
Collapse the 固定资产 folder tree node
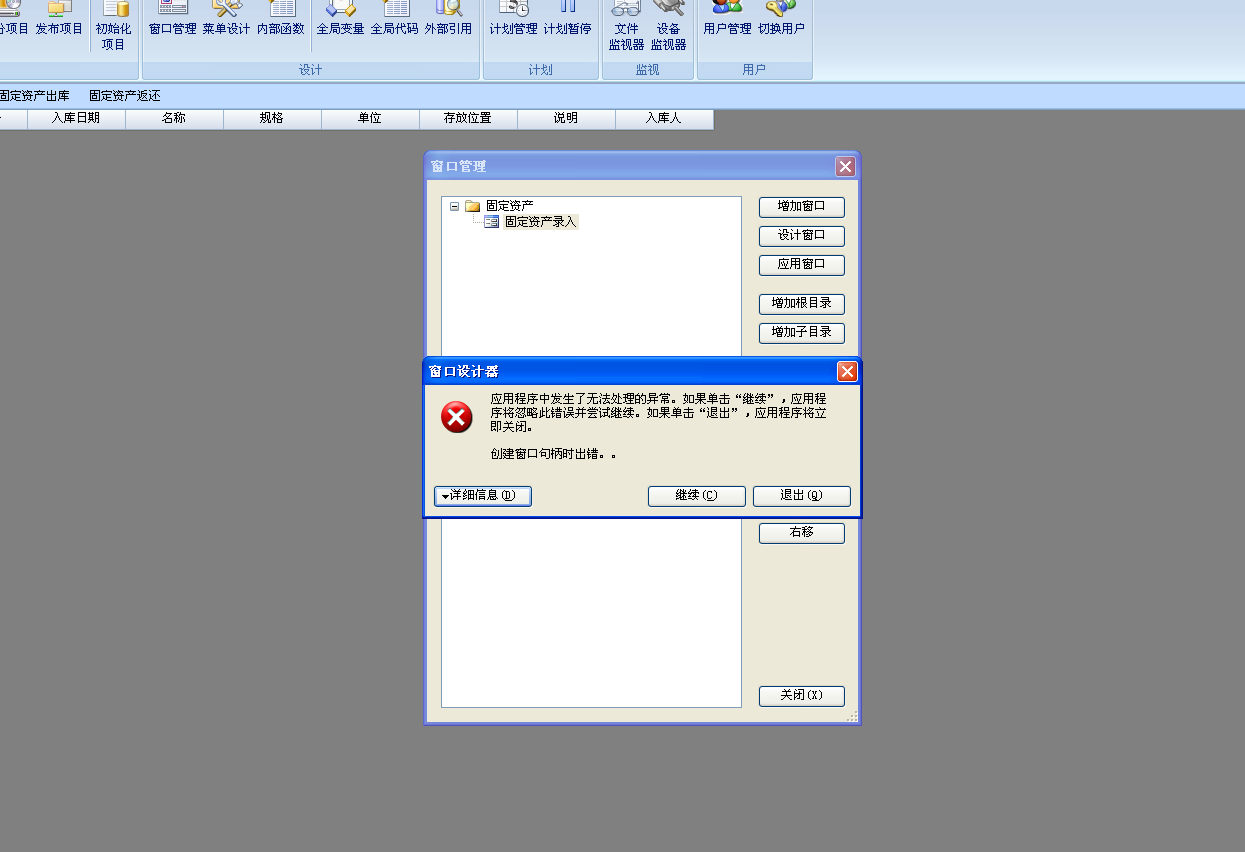(x=455, y=206)
